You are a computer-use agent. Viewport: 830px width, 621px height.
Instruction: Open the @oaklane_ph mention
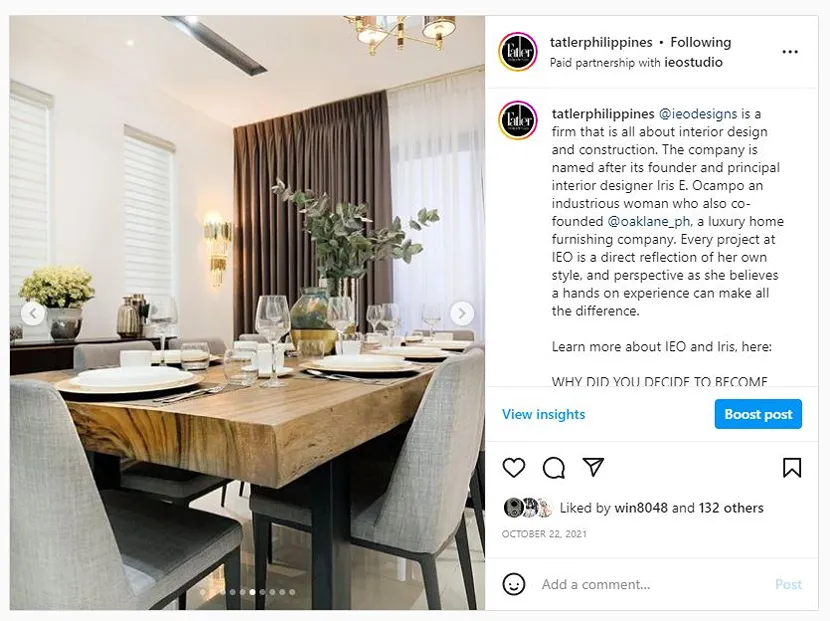coord(649,221)
